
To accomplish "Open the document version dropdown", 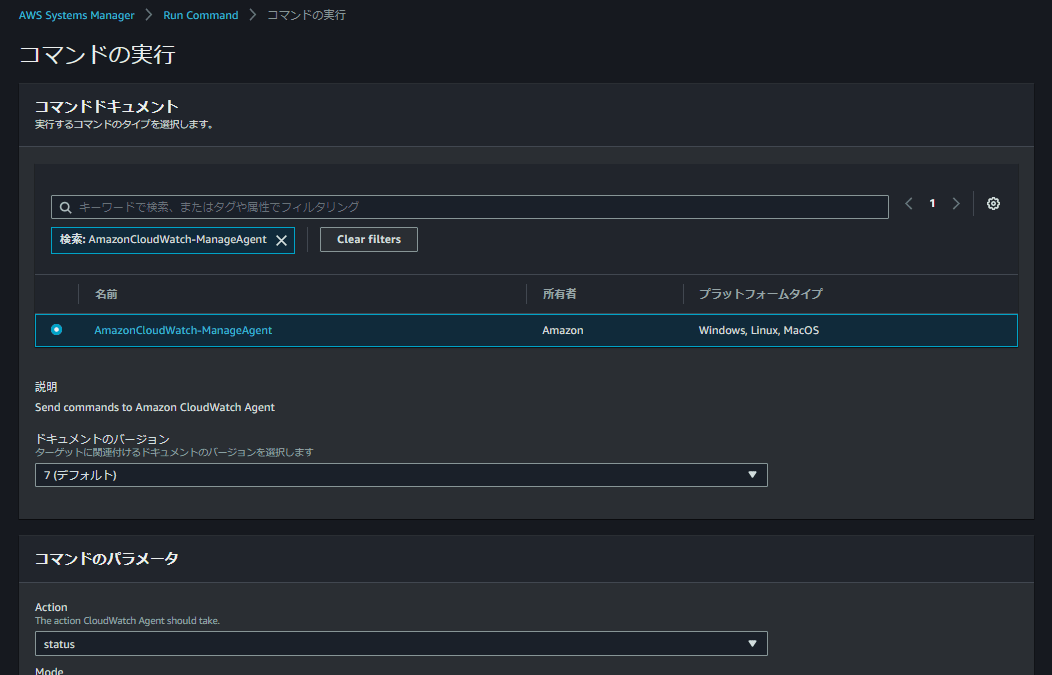I will pyautogui.click(x=401, y=475).
